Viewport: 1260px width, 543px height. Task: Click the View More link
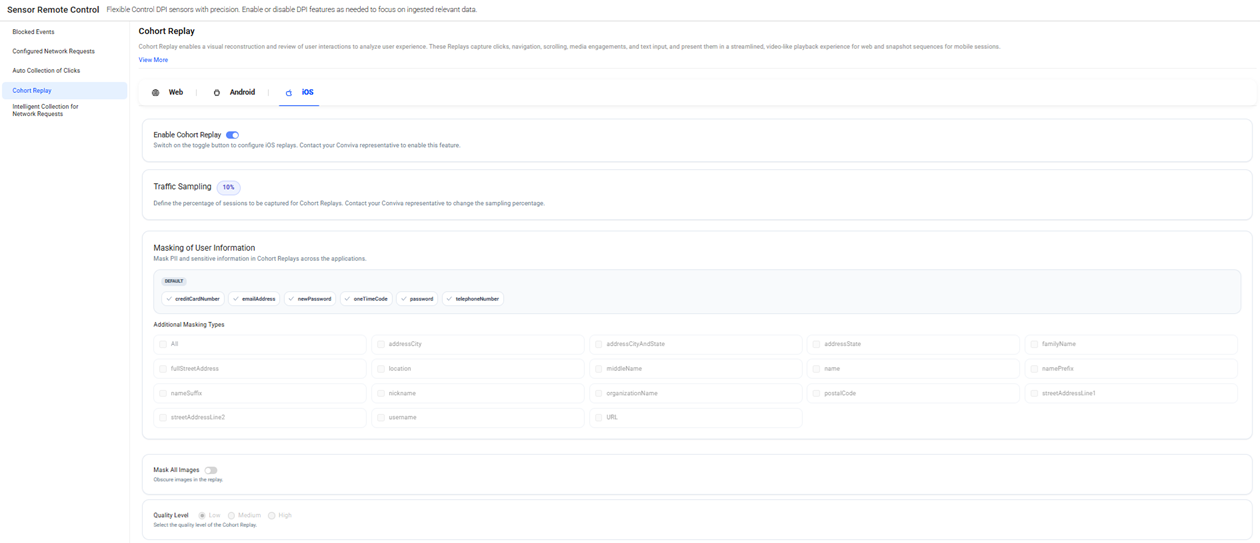(x=153, y=60)
